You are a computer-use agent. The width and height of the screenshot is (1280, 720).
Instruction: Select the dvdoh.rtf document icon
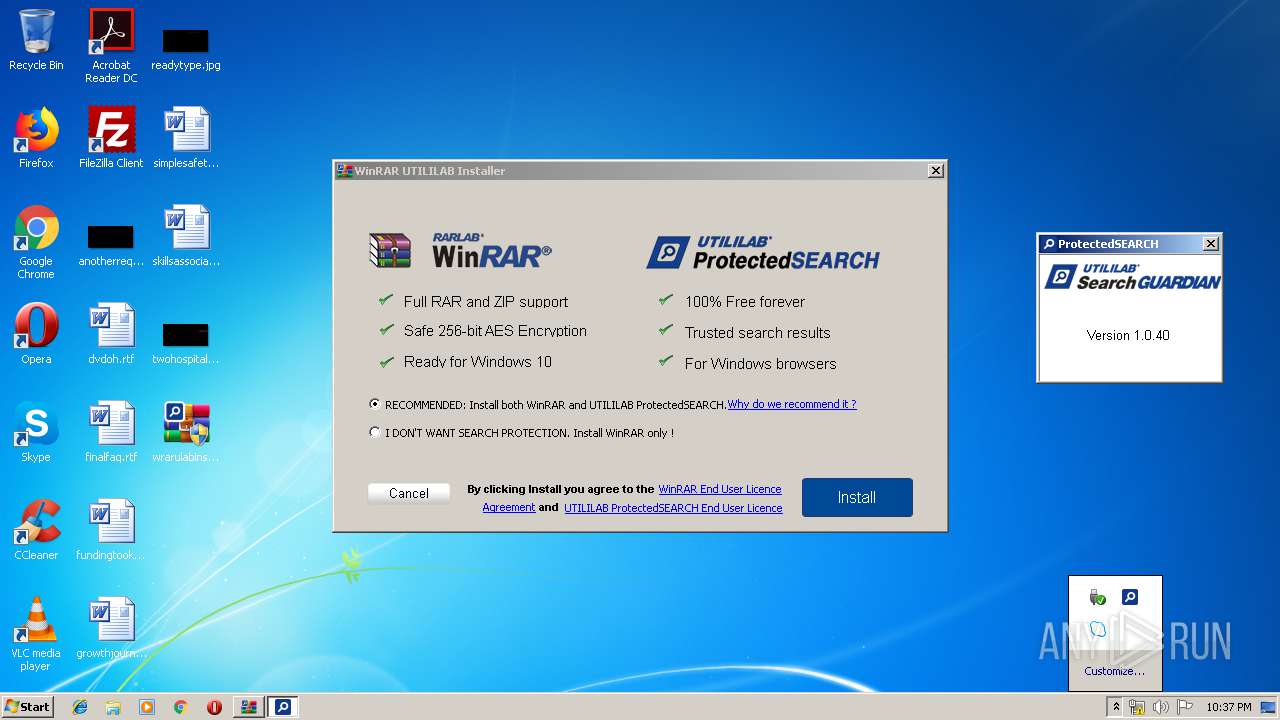tap(111, 335)
